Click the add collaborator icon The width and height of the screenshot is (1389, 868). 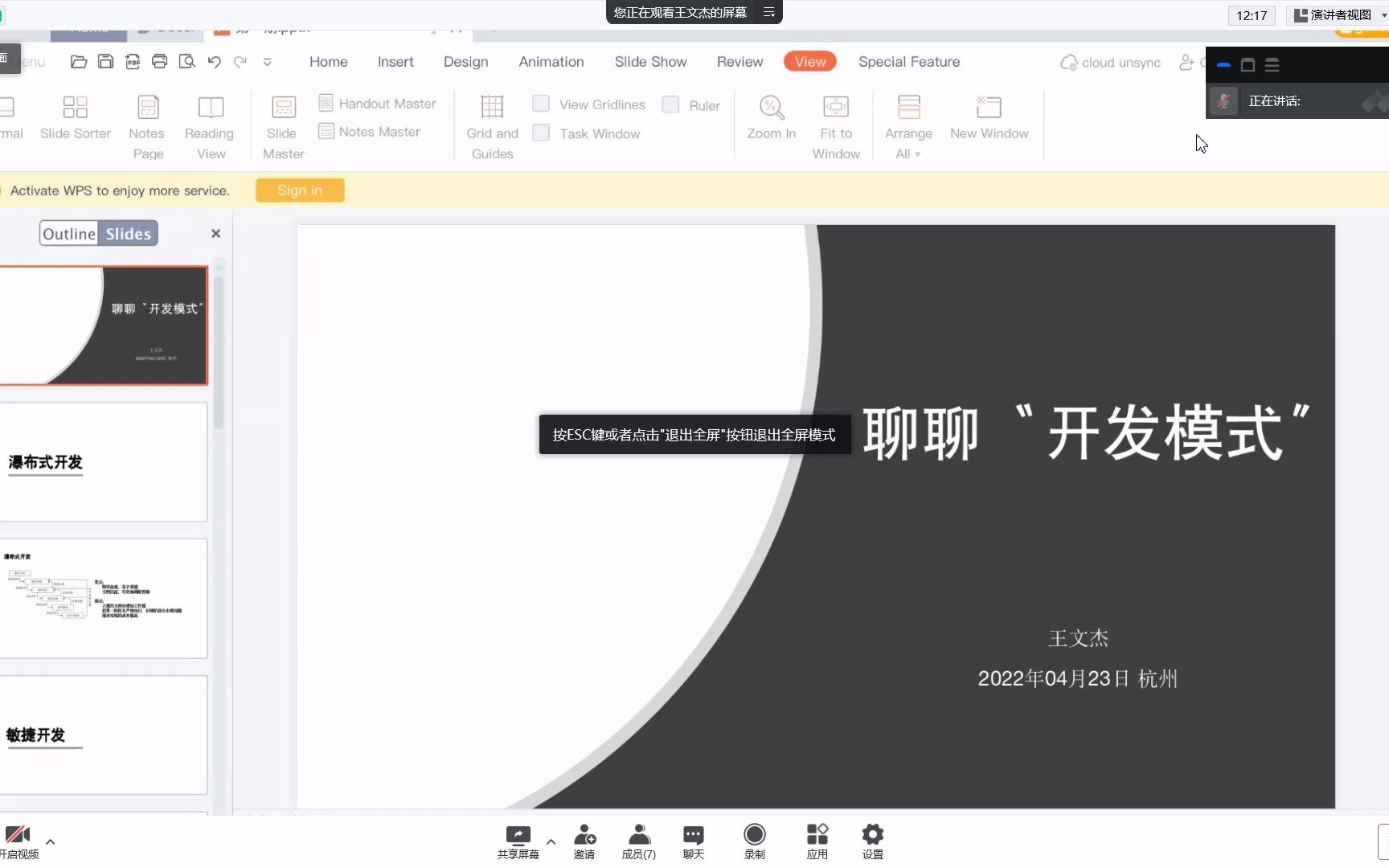tap(1186, 62)
